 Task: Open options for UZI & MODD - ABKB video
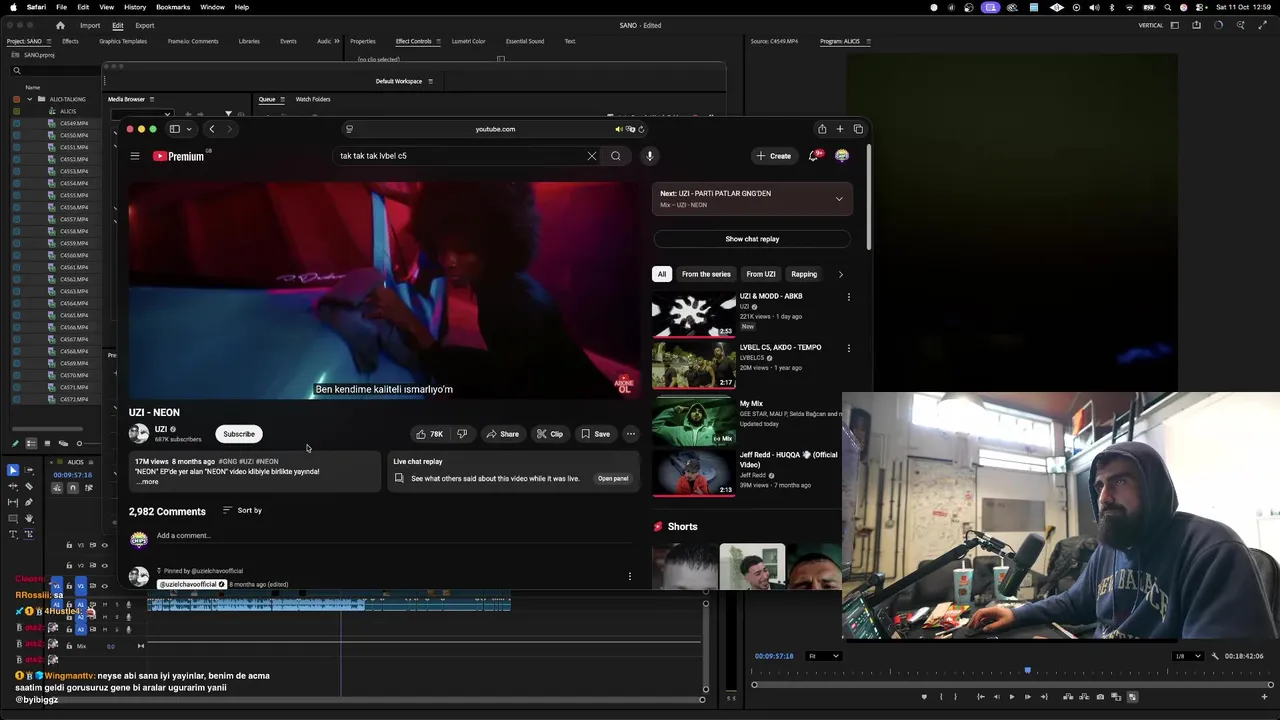849,297
